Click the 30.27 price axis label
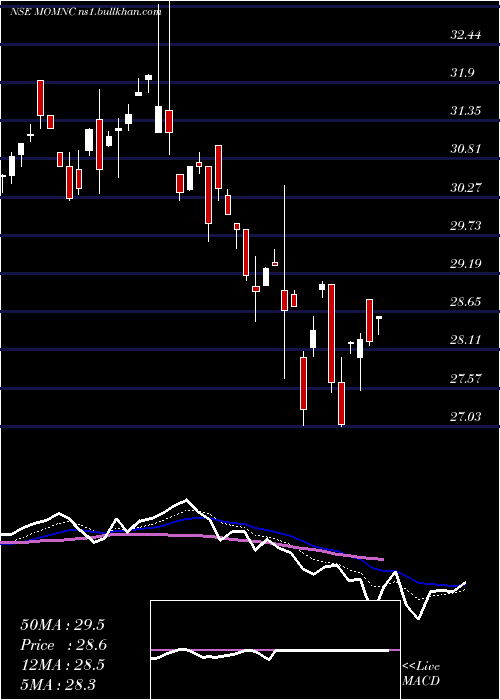This screenshot has height=700, width=500. tap(466, 188)
